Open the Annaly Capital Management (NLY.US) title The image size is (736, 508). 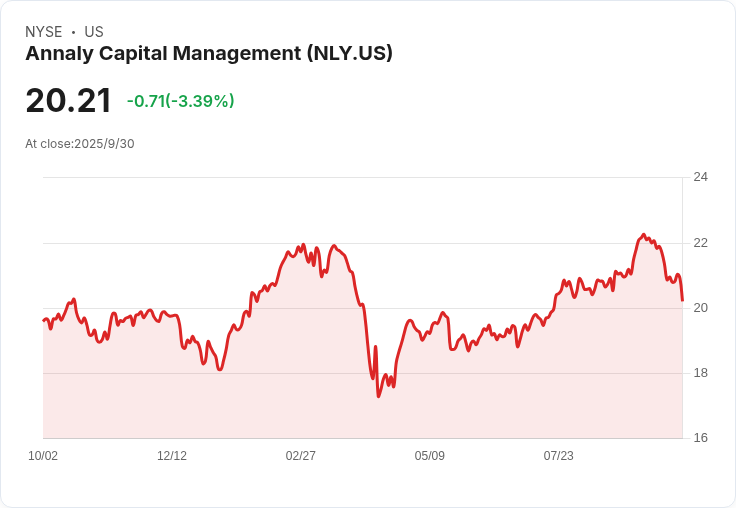pyautogui.click(x=209, y=54)
